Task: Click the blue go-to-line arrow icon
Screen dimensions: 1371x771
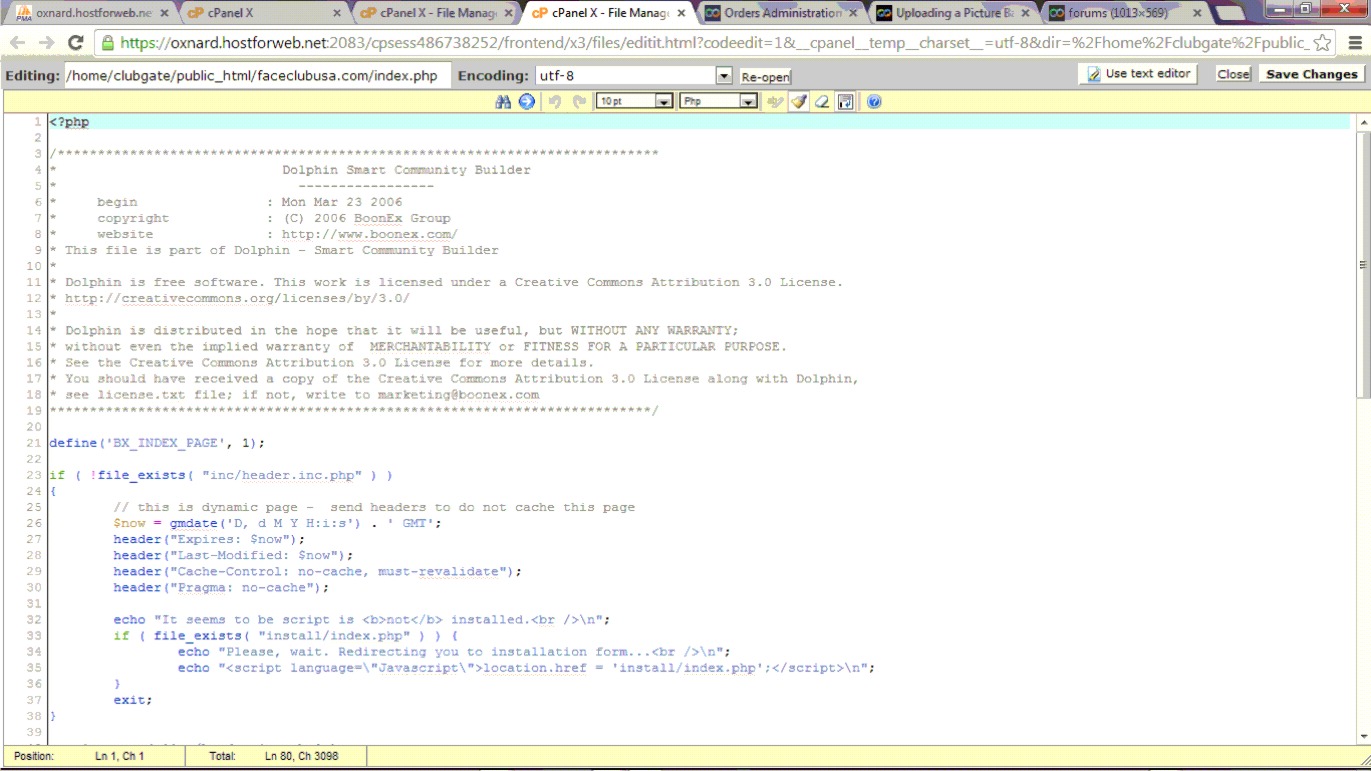Action: click(x=526, y=102)
